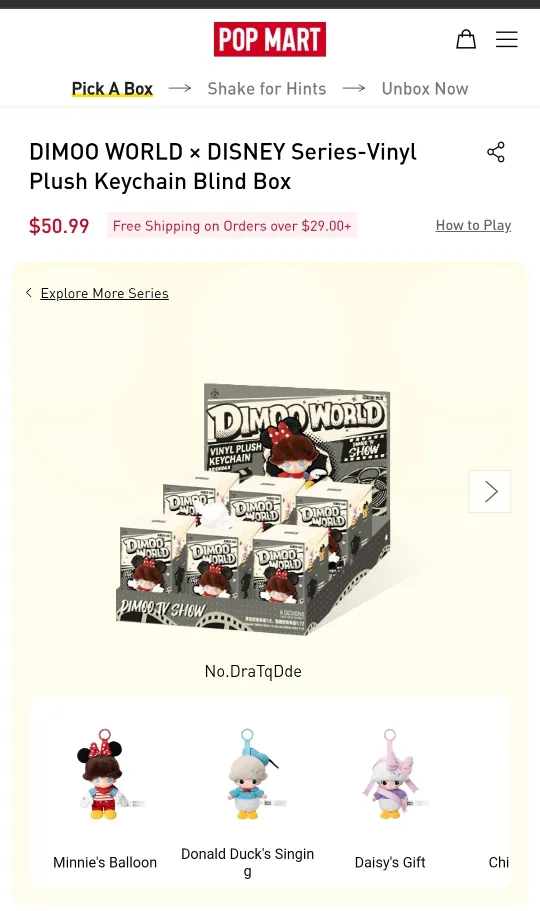Share this product via share icon

pos(496,152)
